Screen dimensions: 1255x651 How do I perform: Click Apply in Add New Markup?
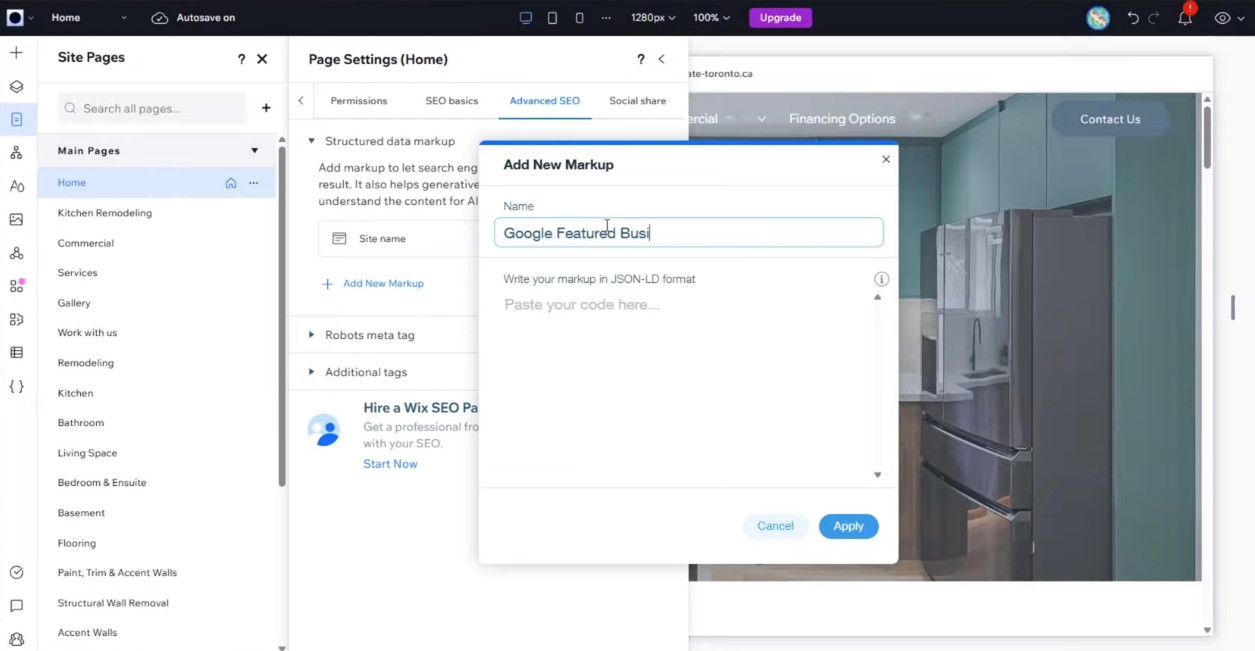coord(848,526)
